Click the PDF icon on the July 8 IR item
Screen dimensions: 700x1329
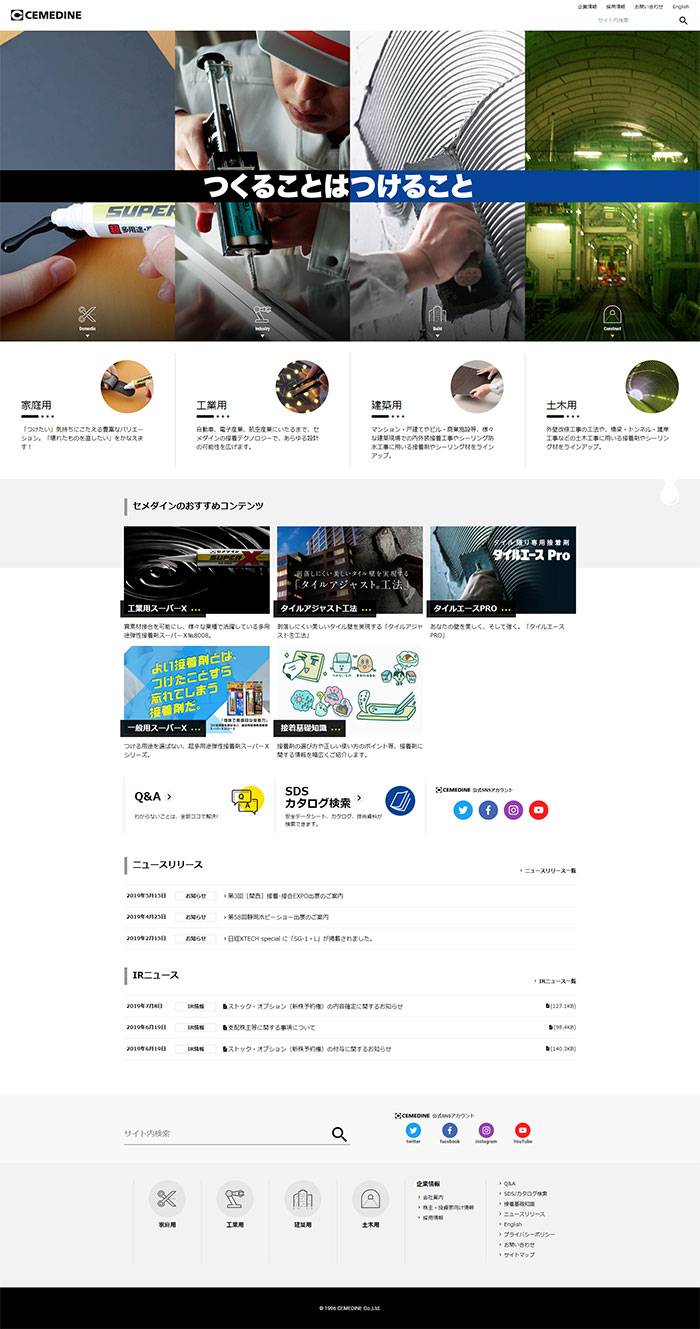pos(225,1006)
